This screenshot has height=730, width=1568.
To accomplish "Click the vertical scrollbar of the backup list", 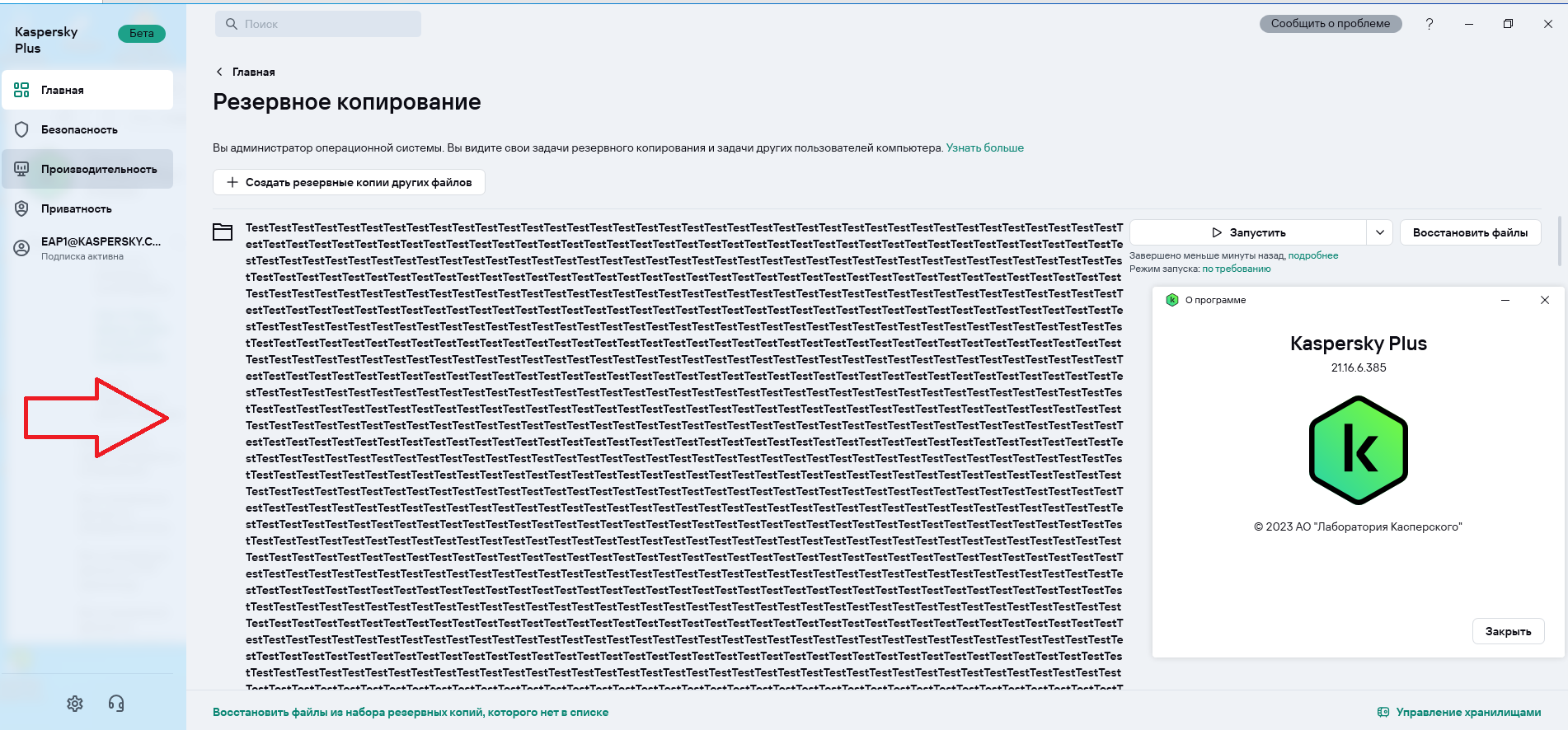I will pos(1560,241).
